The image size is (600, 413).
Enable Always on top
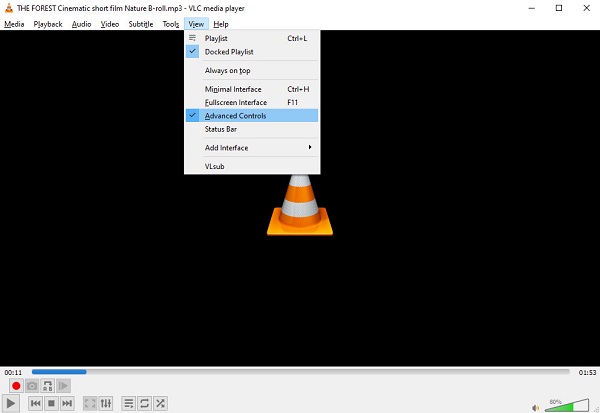pyautogui.click(x=252, y=70)
